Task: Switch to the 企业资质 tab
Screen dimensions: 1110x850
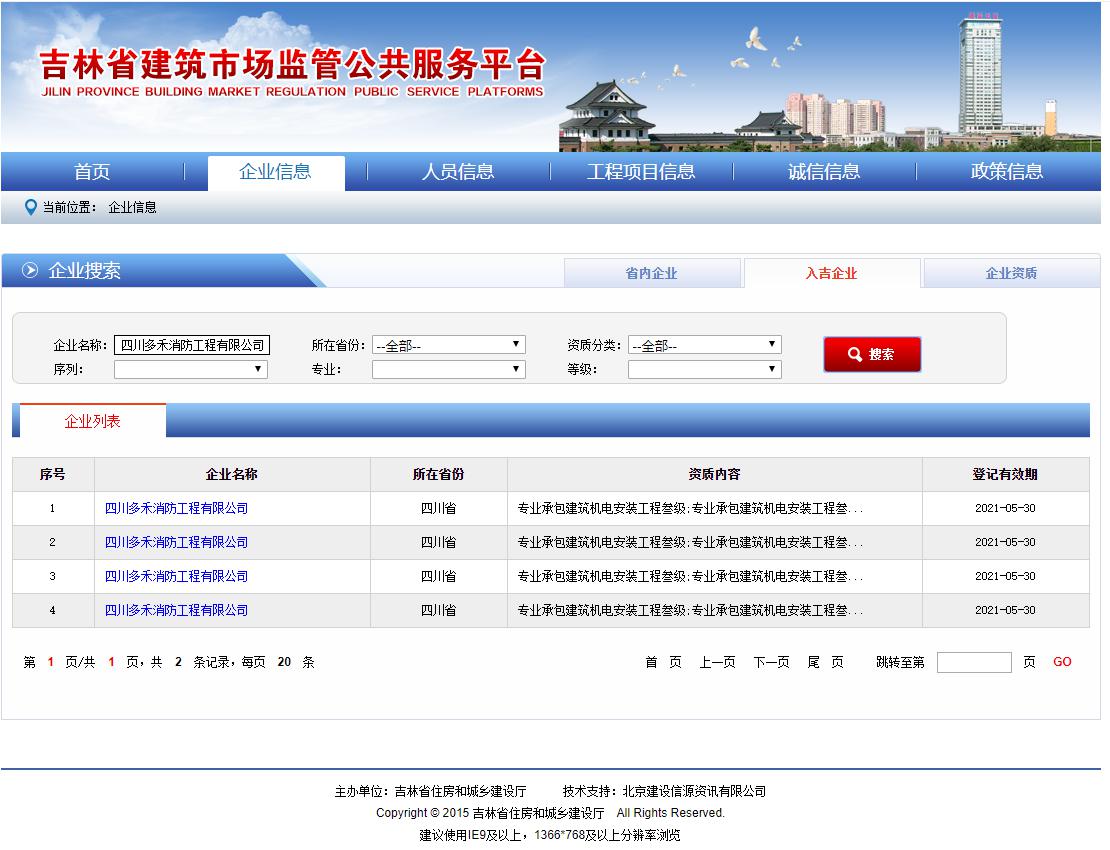Action: (1011, 273)
